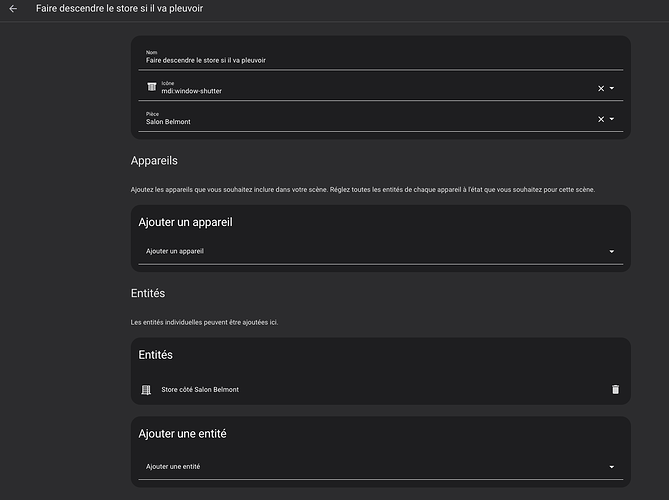Click the Salon Belmont room field
Screen dimensions: 669x500
(x=381, y=119)
